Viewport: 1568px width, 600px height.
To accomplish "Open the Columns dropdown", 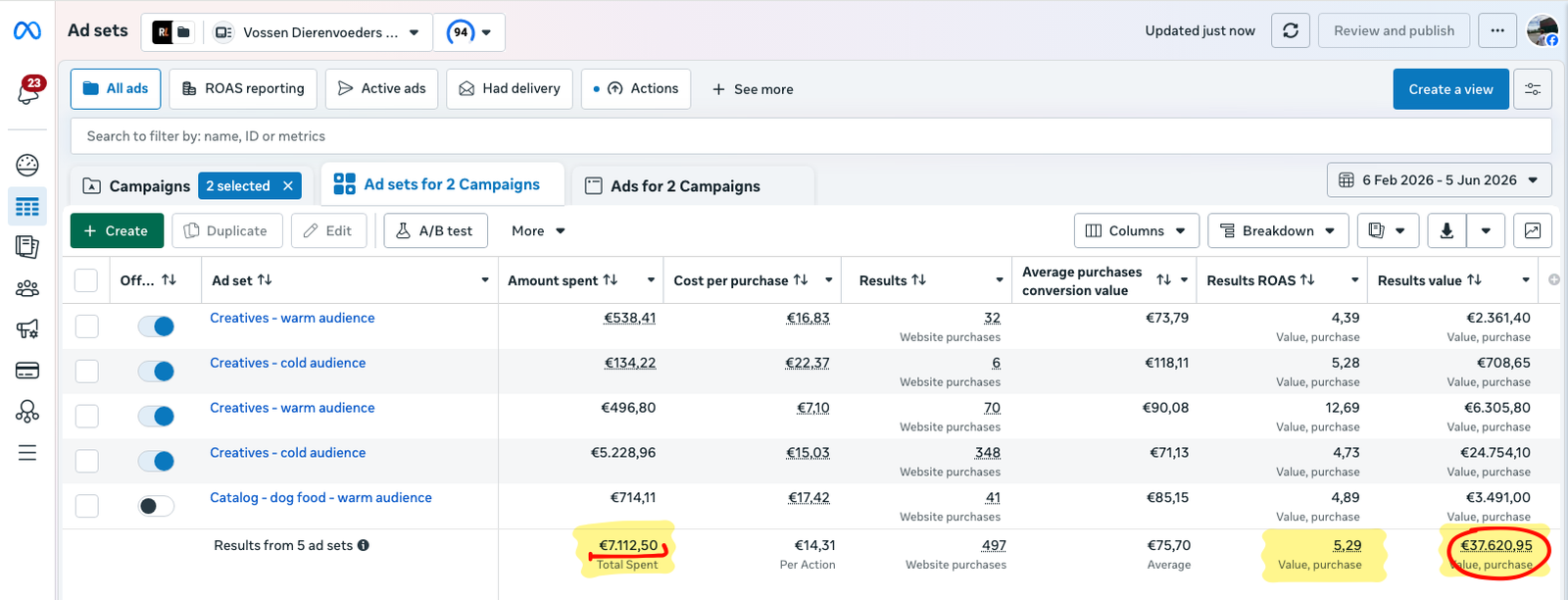I will tap(1137, 231).
